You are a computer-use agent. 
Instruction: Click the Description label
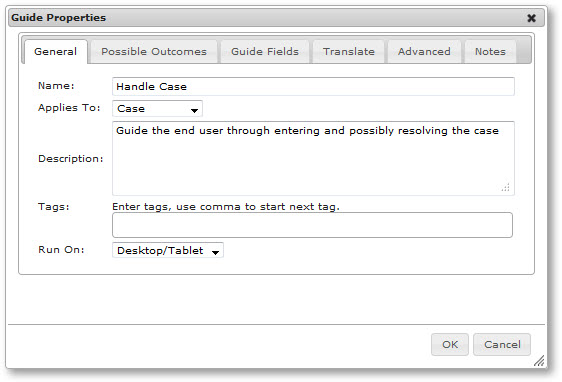click(71, 158)
